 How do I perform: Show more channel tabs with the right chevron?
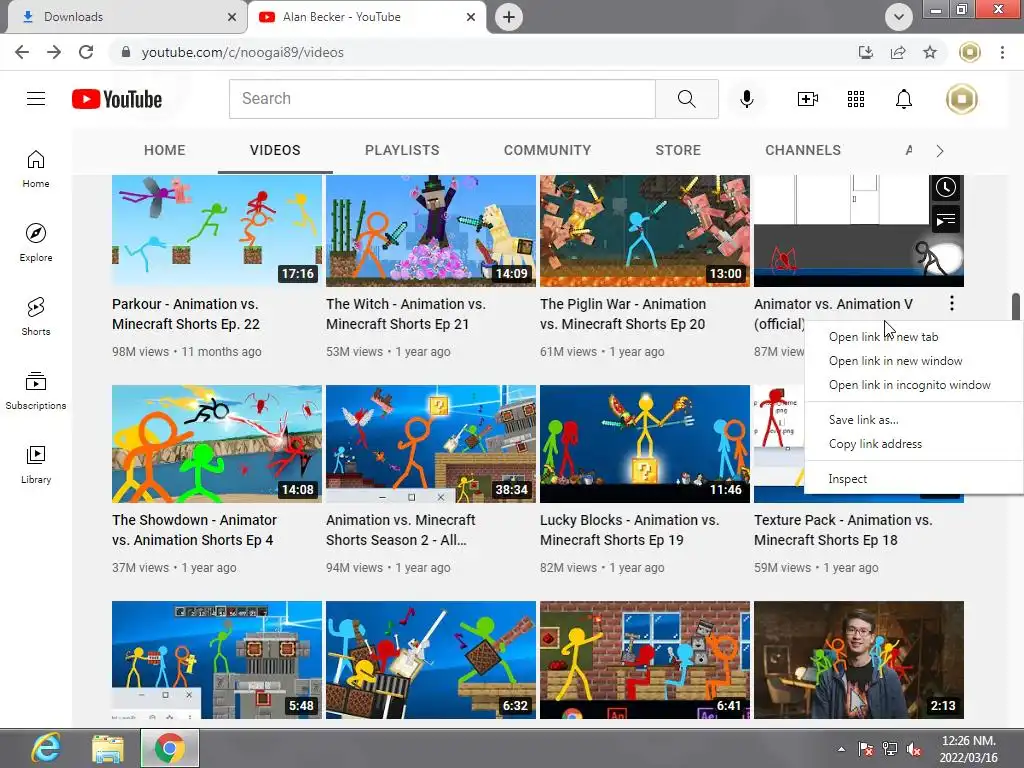point(939,151)
